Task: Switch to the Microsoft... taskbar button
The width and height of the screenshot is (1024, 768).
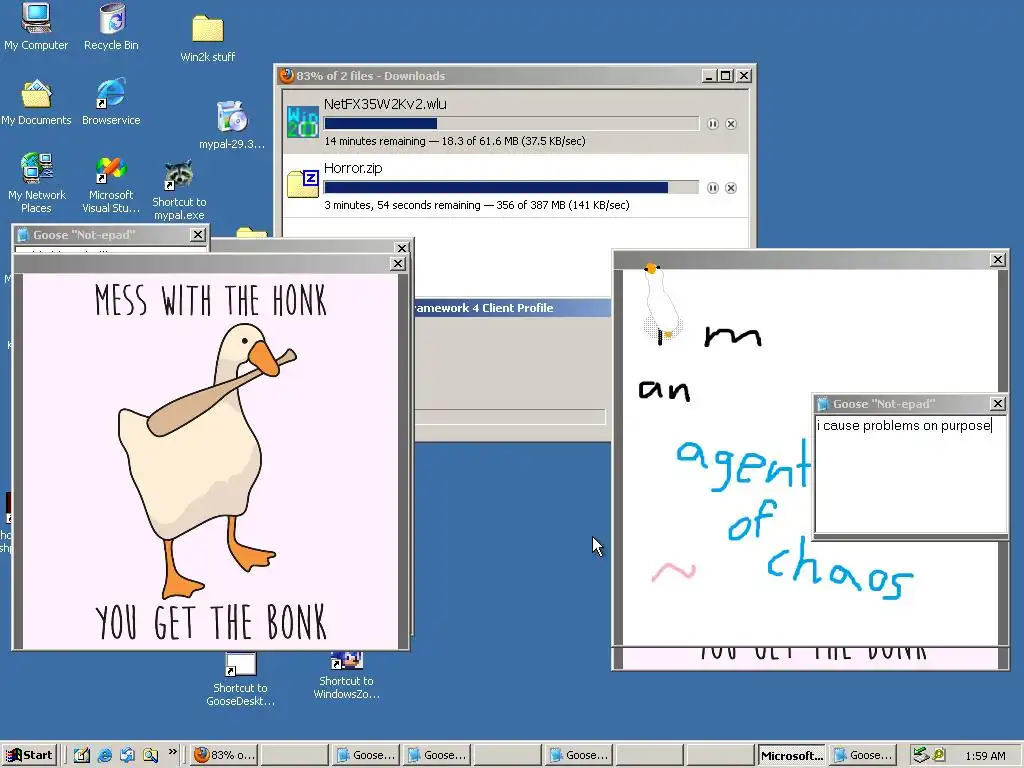Action: [x=792, y=755]
